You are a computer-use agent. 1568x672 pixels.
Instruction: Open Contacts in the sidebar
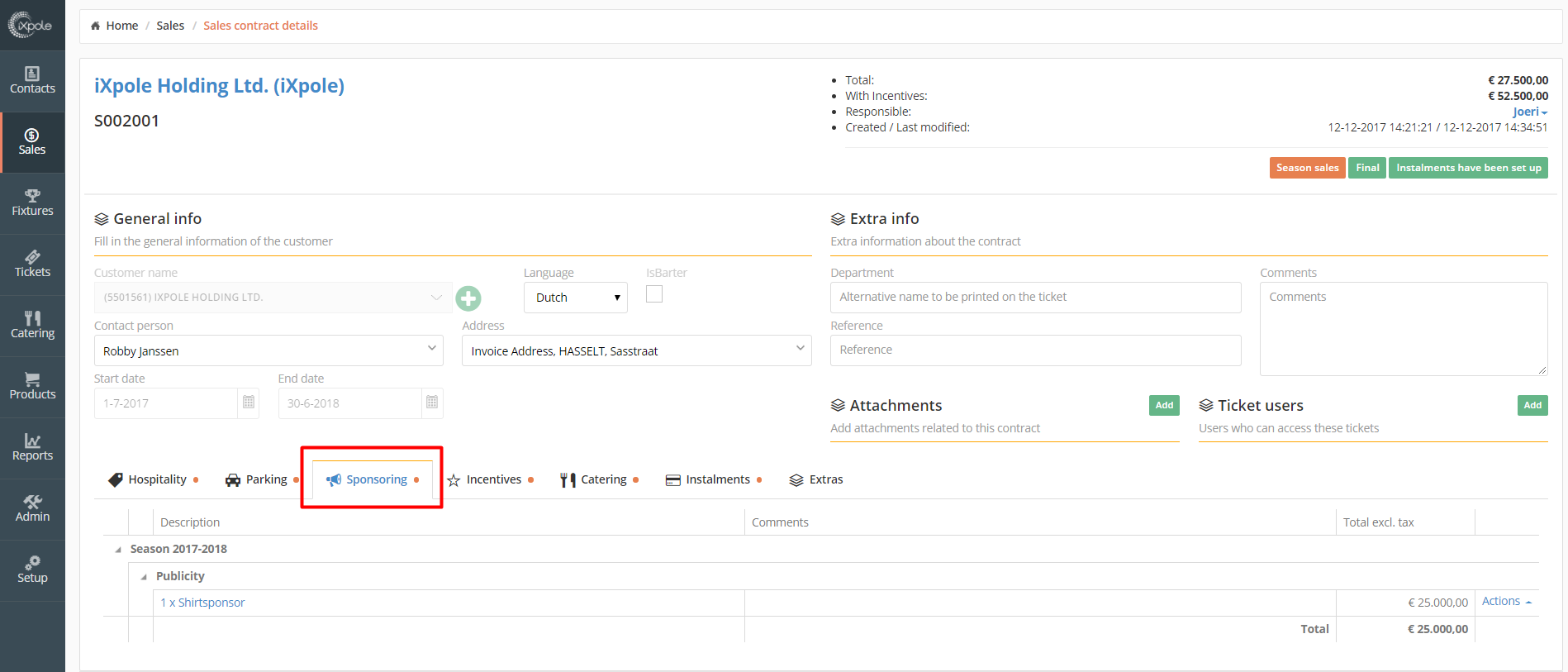[x=32, y=81]
